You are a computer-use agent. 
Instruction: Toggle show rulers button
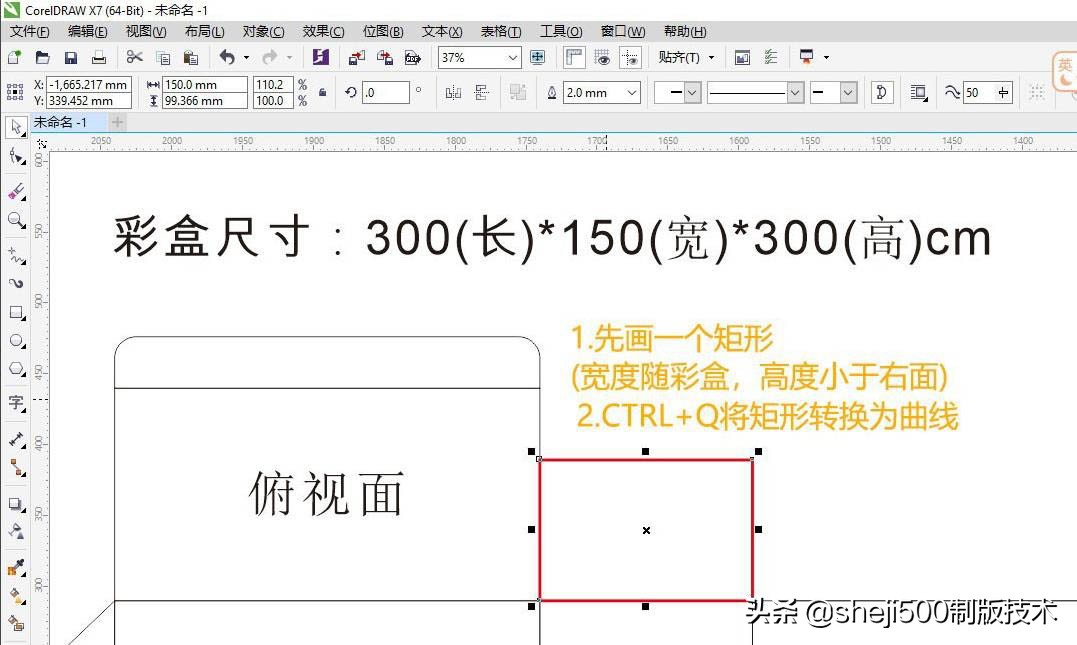click(x=574, y=58)
